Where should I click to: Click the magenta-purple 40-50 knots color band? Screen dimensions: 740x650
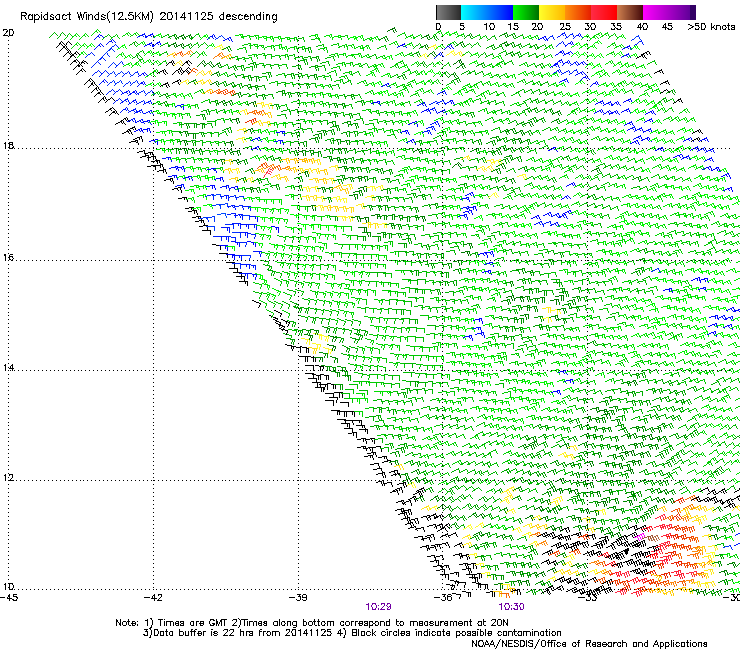click(669, 12)
